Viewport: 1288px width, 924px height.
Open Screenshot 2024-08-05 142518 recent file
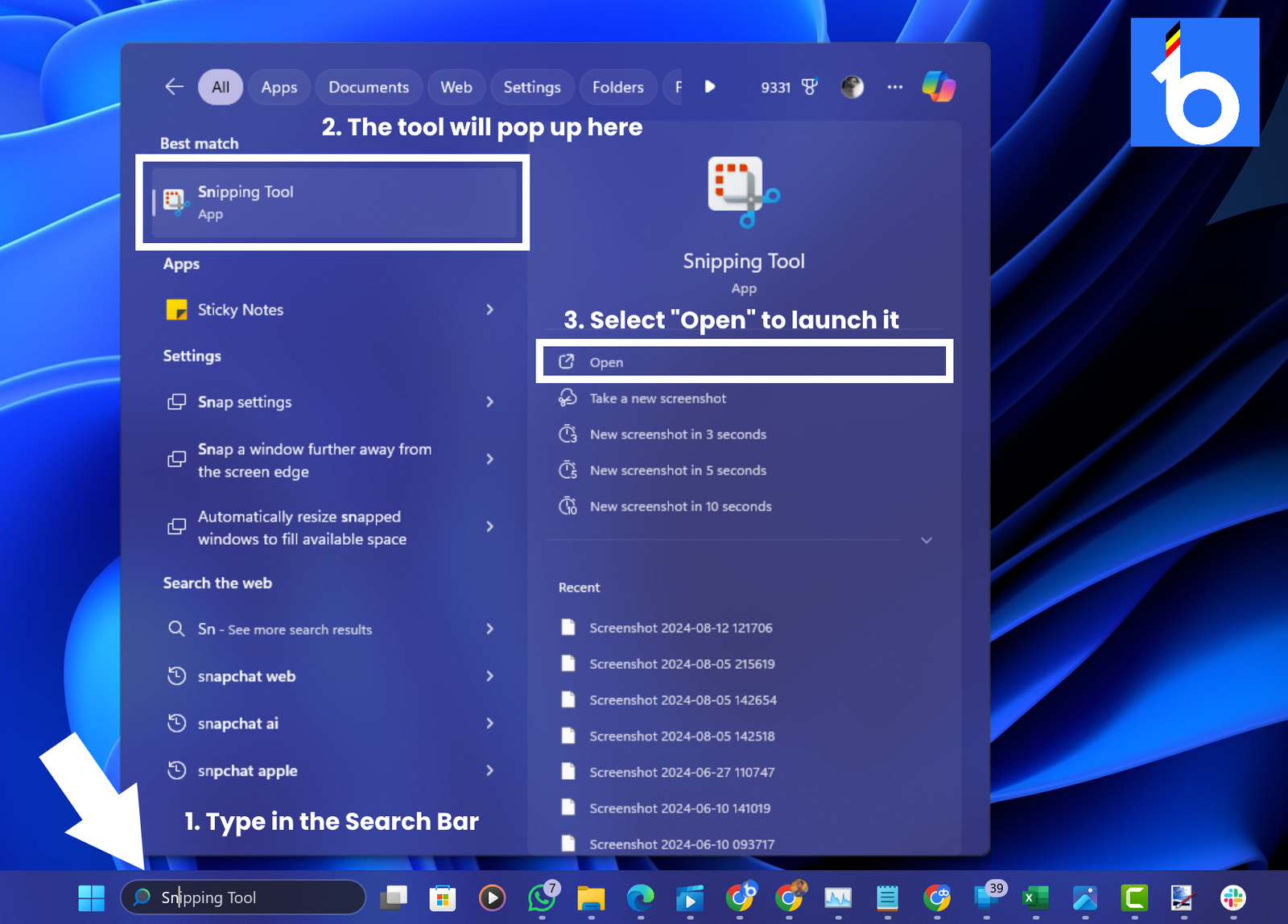pos(682,736)
